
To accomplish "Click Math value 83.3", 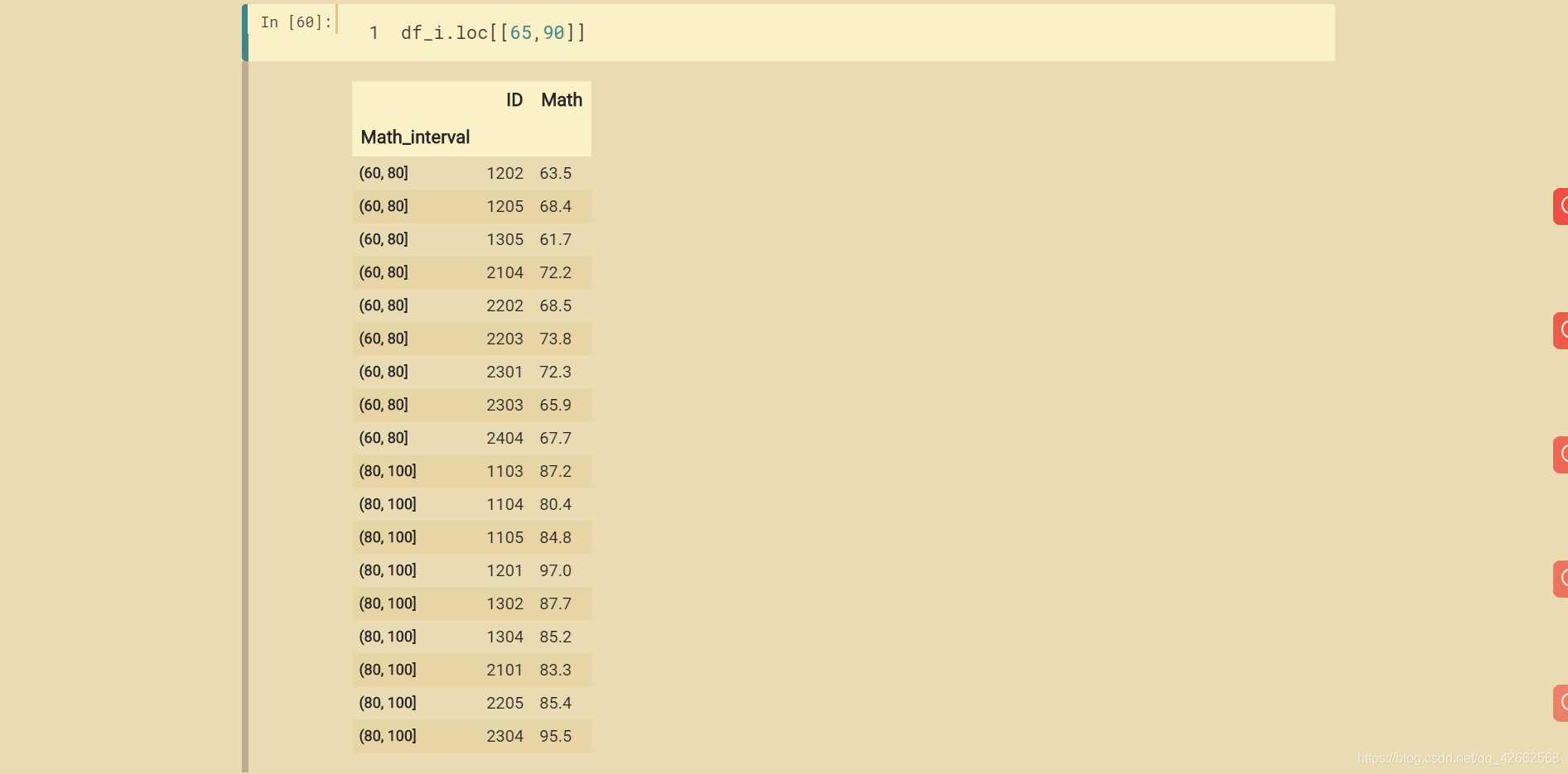I will pyautogui.click(x=555, y=670).
